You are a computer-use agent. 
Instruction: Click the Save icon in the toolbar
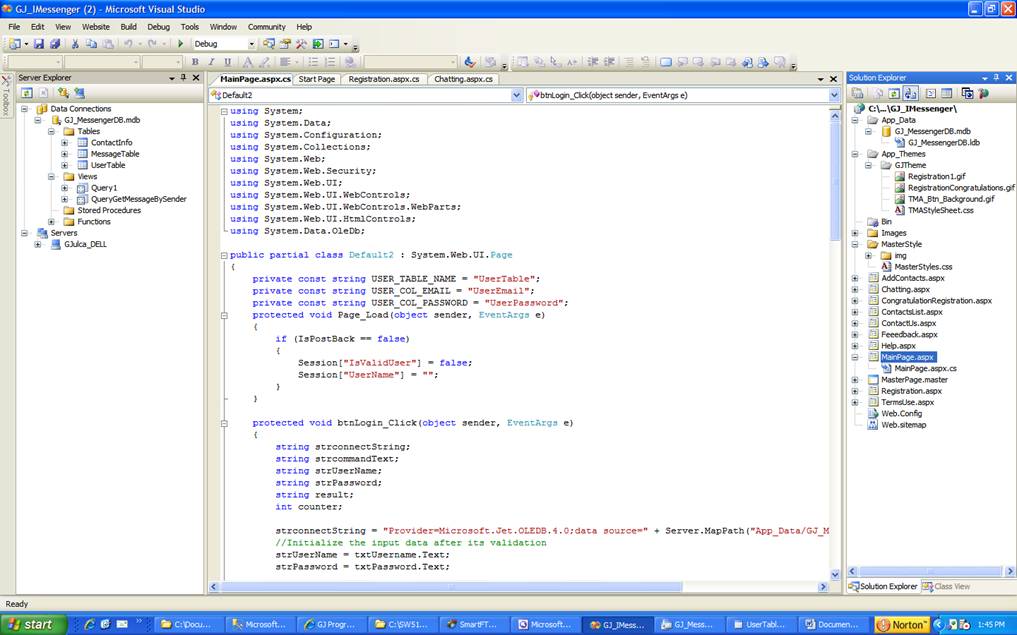(x=39, y=44)
